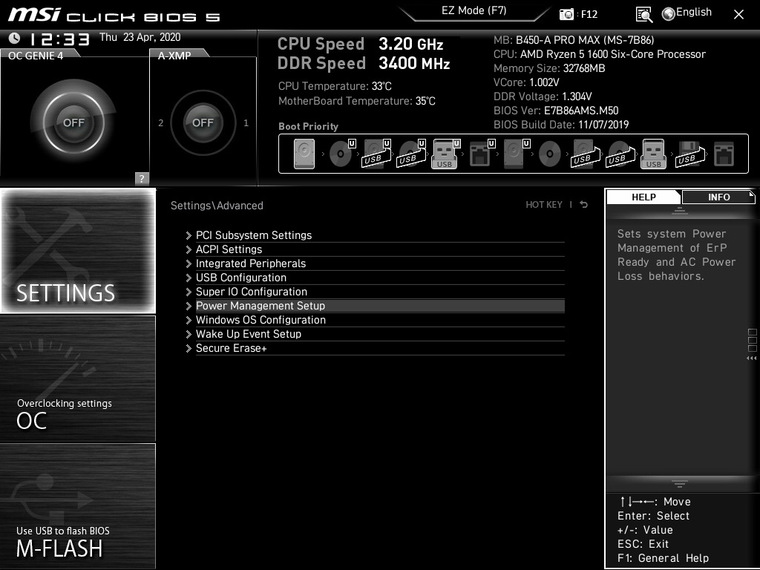The height and width of the screenshot is (570, 760).
Task: Select the non-UEFI USB key boot icon
Action: pyautogui.click(x=653, y=154)
